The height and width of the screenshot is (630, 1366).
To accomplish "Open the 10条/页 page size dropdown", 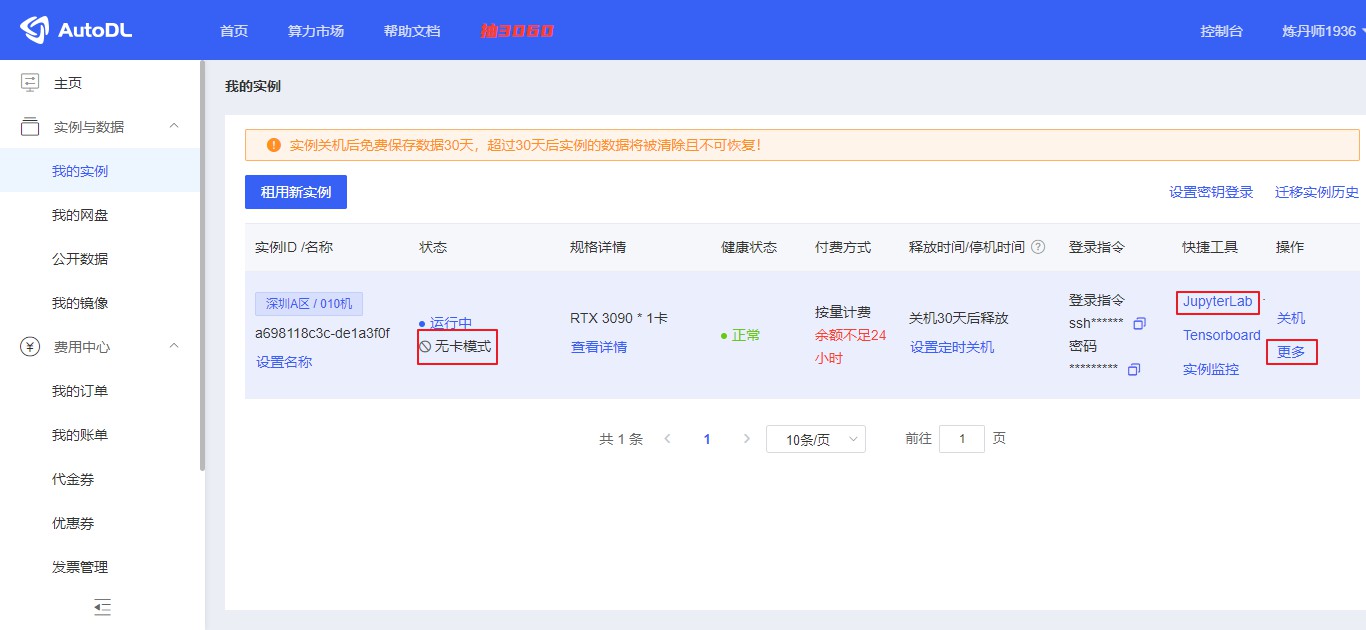I will (x=815, y=438).
